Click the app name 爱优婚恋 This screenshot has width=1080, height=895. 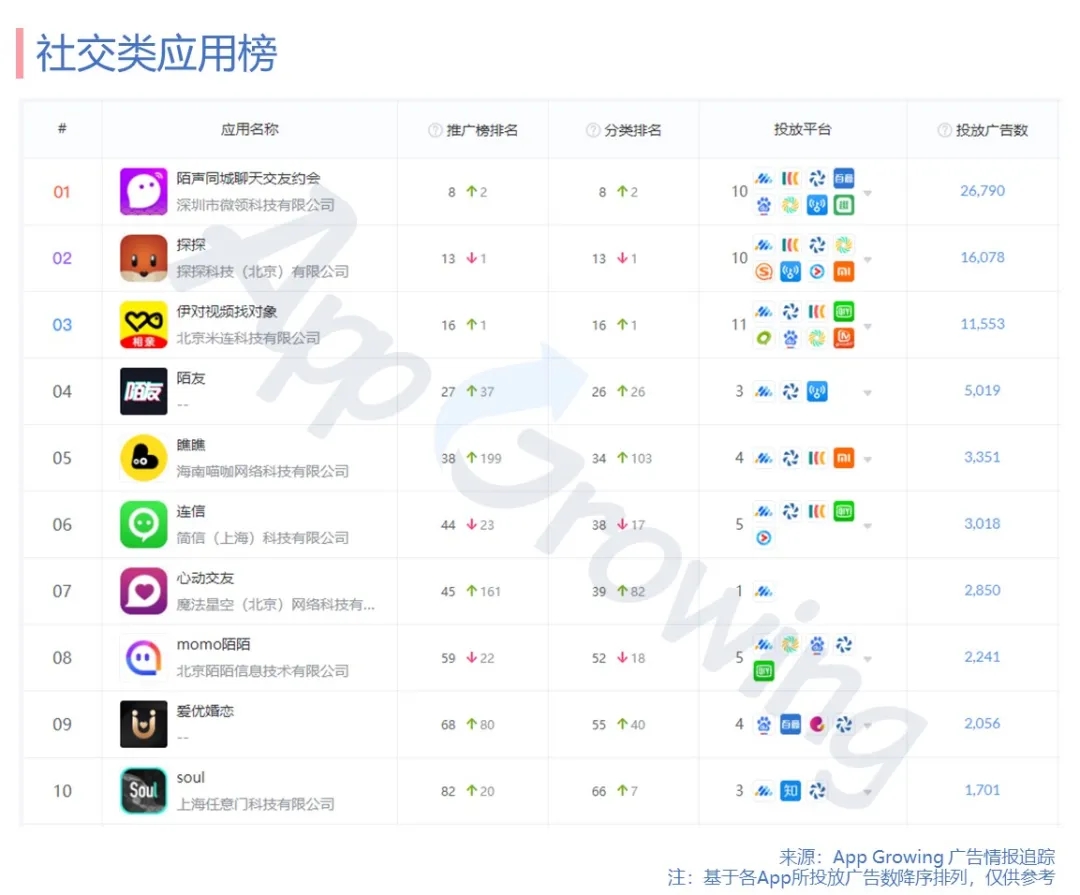[x=205, y=711]
